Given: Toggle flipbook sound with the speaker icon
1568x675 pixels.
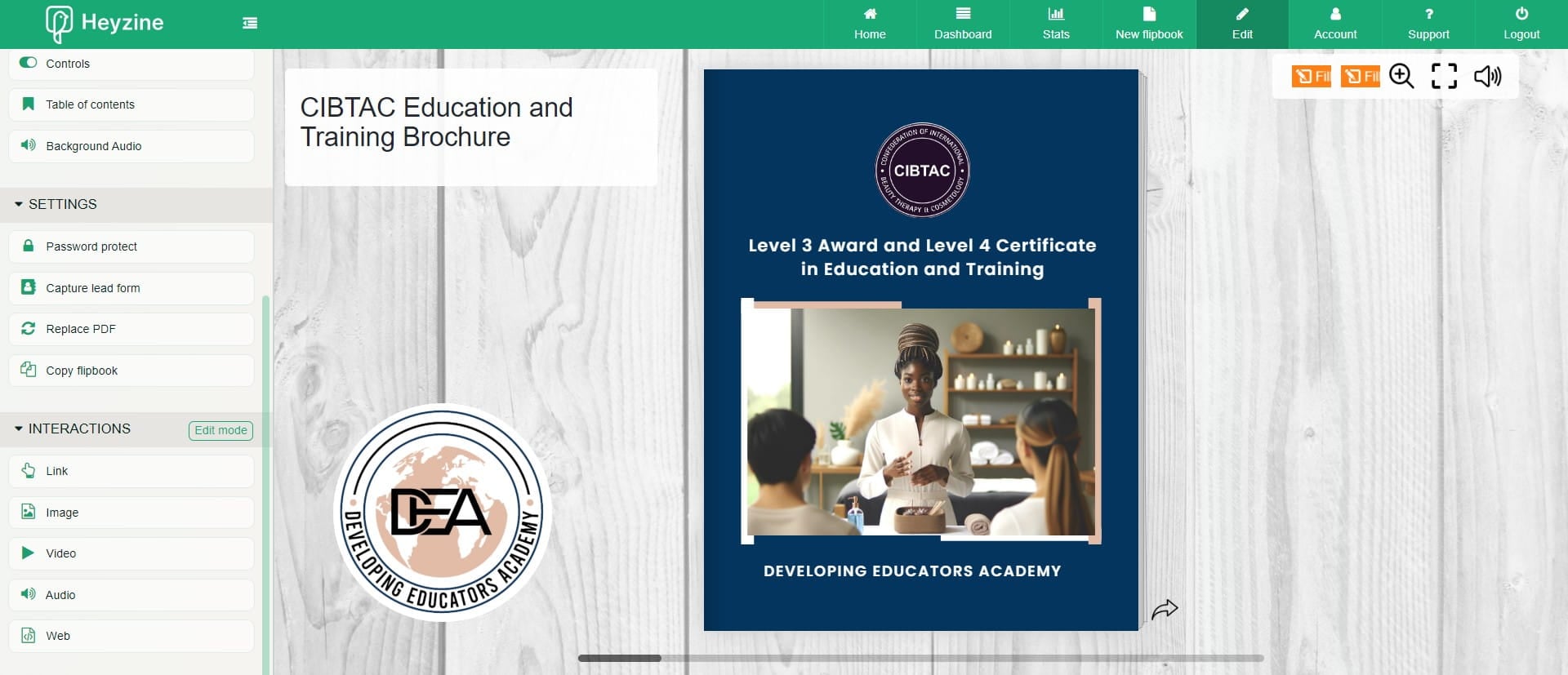Looking at the screenshot, I should [1487, 76].
